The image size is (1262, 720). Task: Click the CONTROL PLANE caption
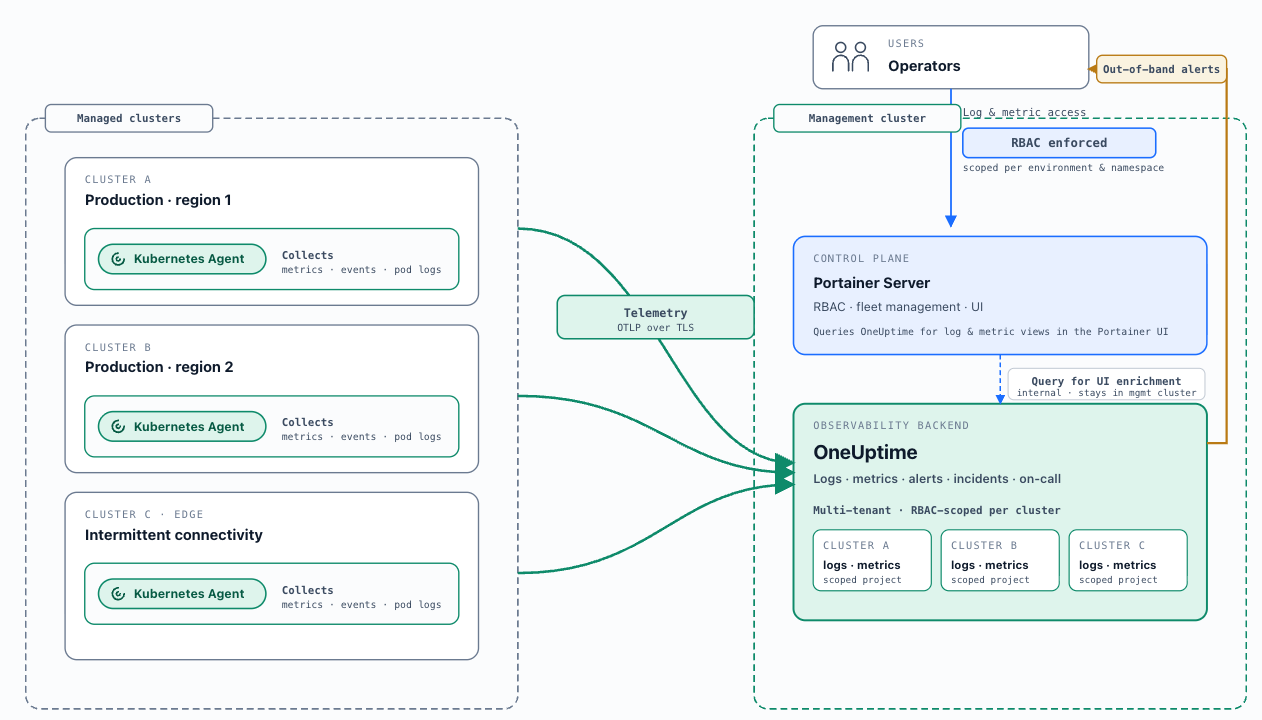pyautogui.click(x=860, y=258)
